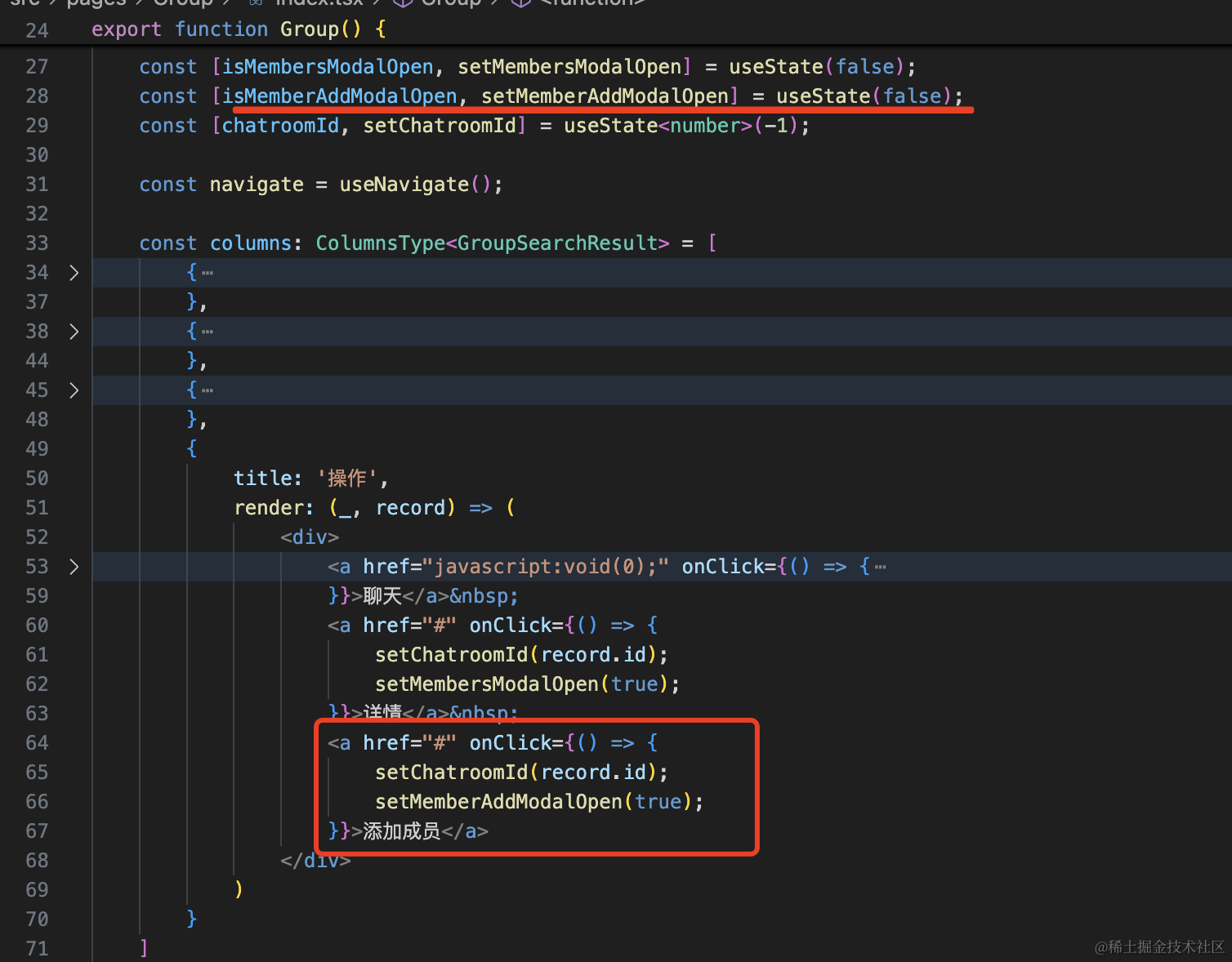This screenshot has width=1232, height=962.
Task: Click the folded ellipsis marker on line 38
Action: point(208,332)
